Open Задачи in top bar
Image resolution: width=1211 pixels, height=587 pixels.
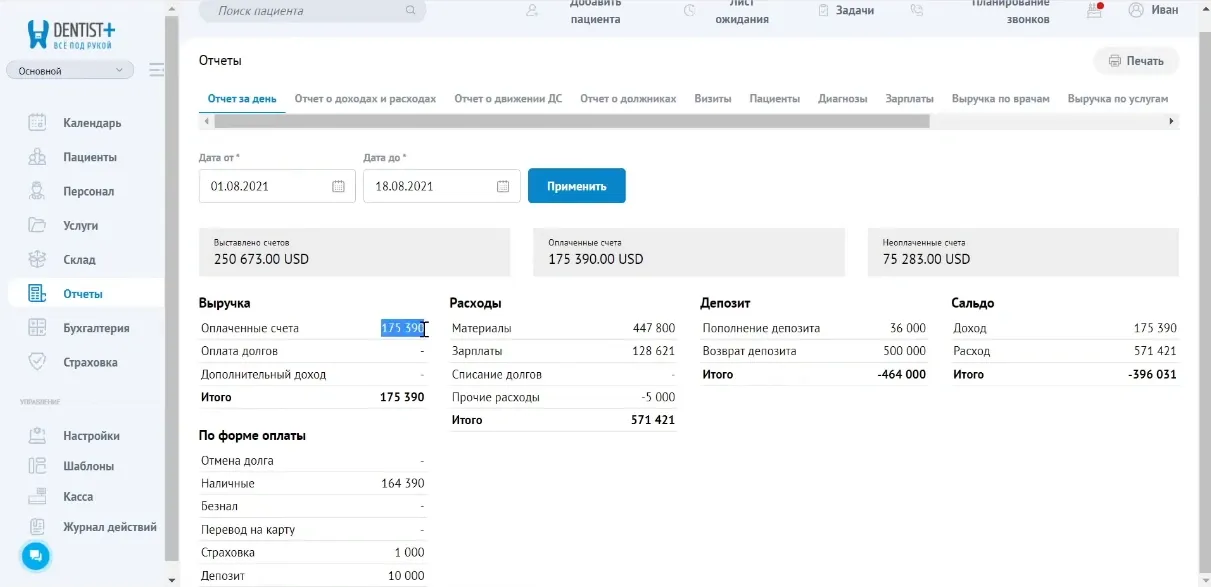pyautogui.click(x=855, y=10)
